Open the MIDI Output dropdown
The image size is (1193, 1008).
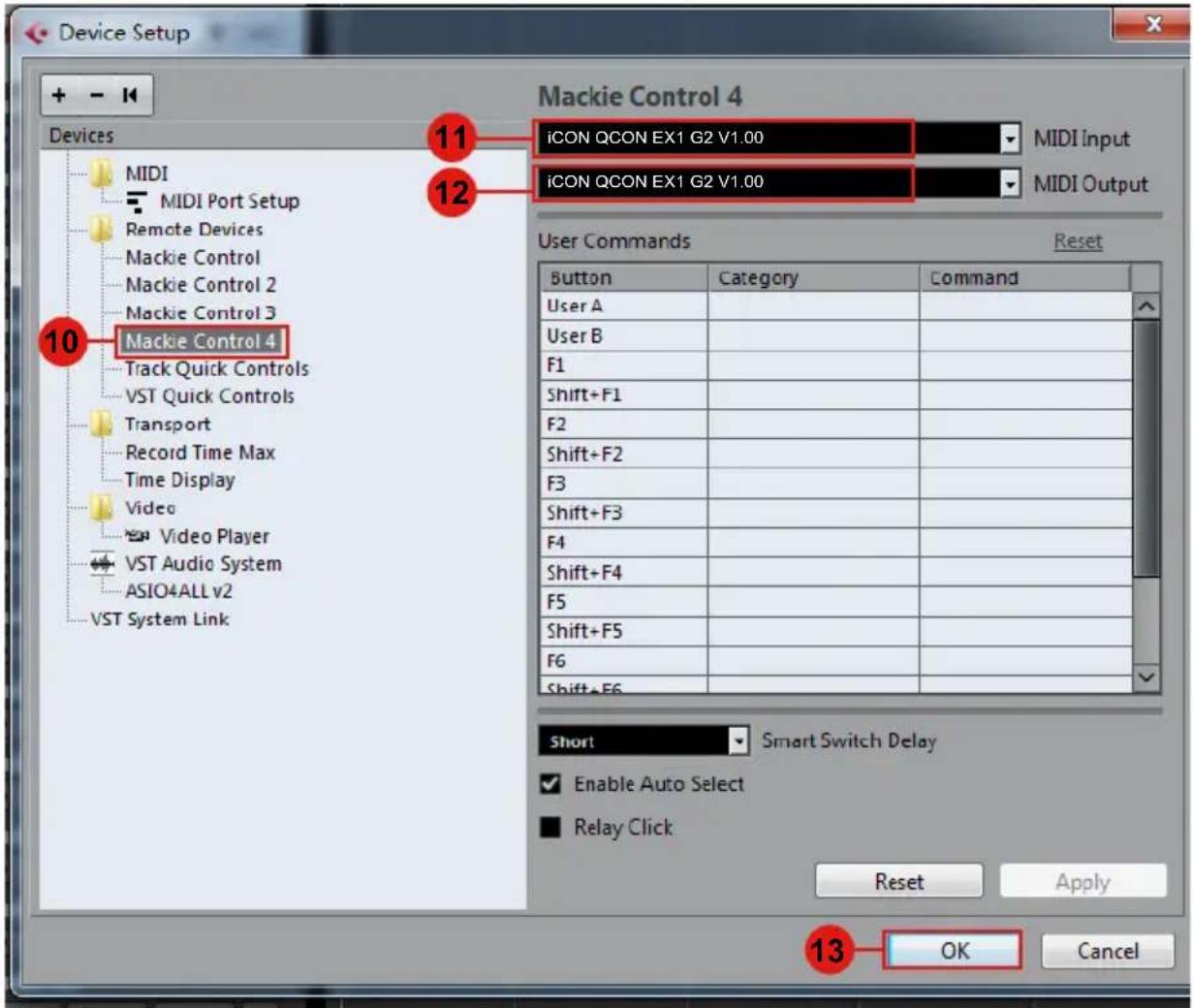pos(1010,182)
